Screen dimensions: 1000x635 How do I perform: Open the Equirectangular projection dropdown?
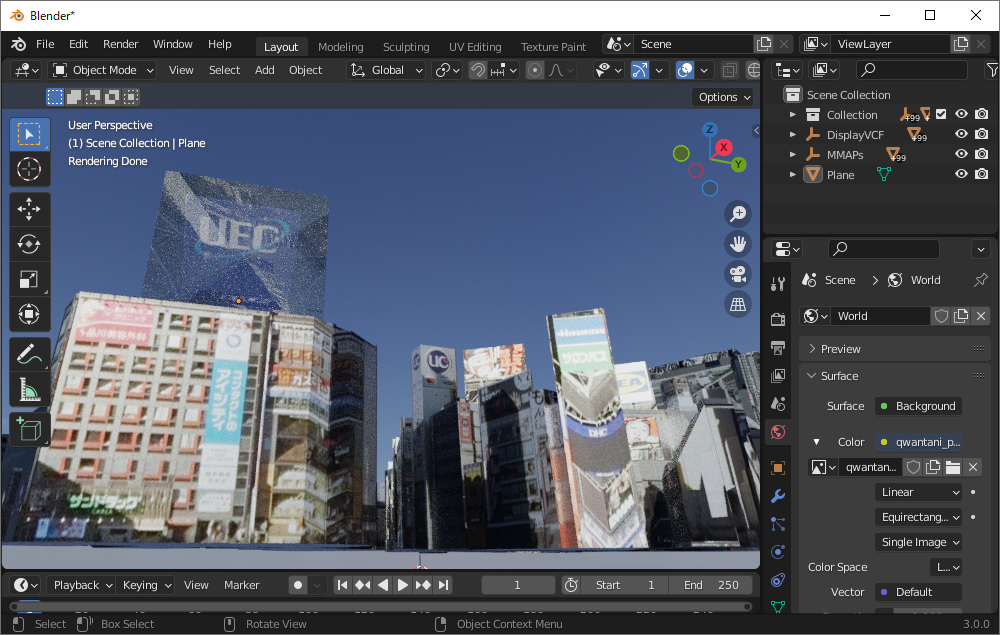(x=918, y=517)
